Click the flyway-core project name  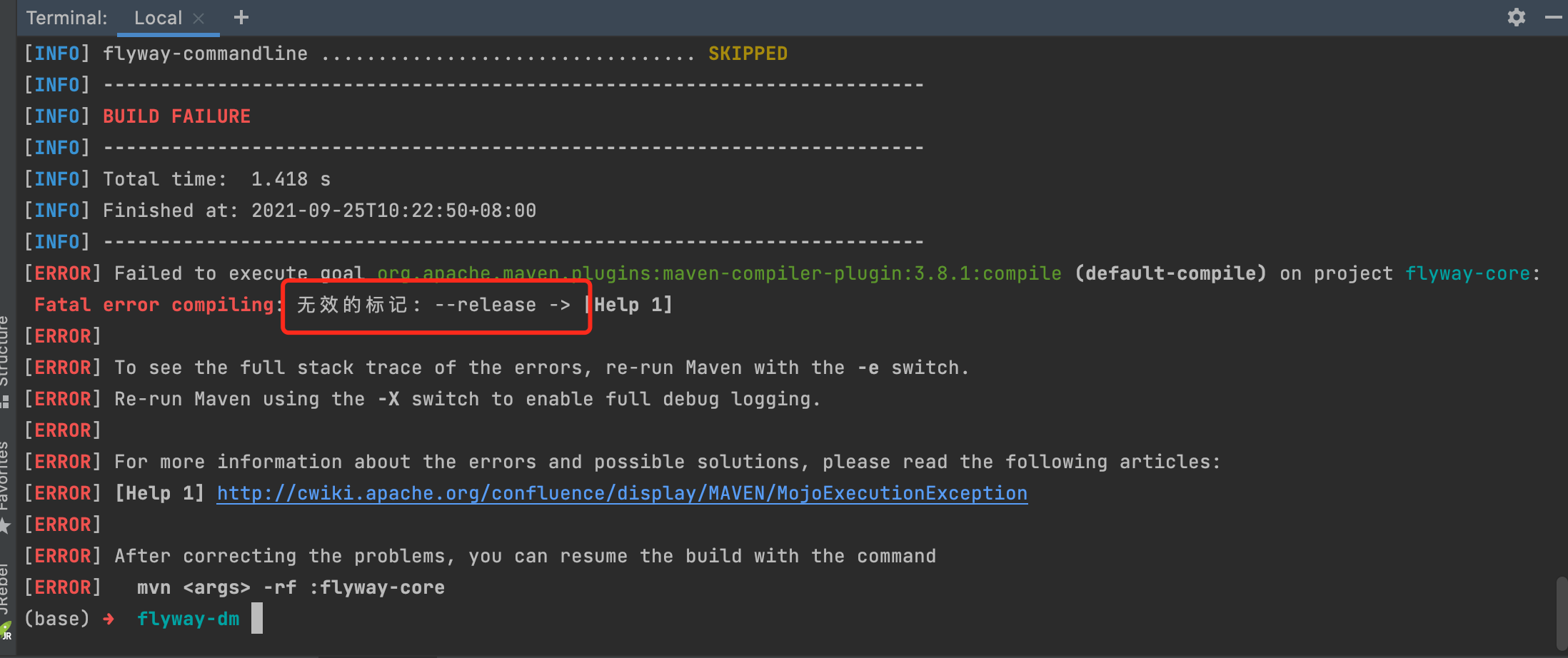pyautogui.click(x=1467, y=273)
